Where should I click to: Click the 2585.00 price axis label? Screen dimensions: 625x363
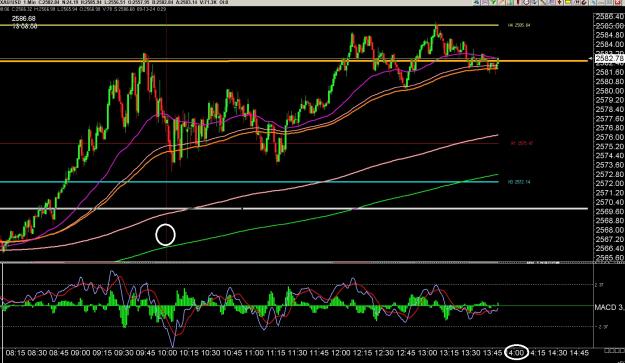click(609, 26)
